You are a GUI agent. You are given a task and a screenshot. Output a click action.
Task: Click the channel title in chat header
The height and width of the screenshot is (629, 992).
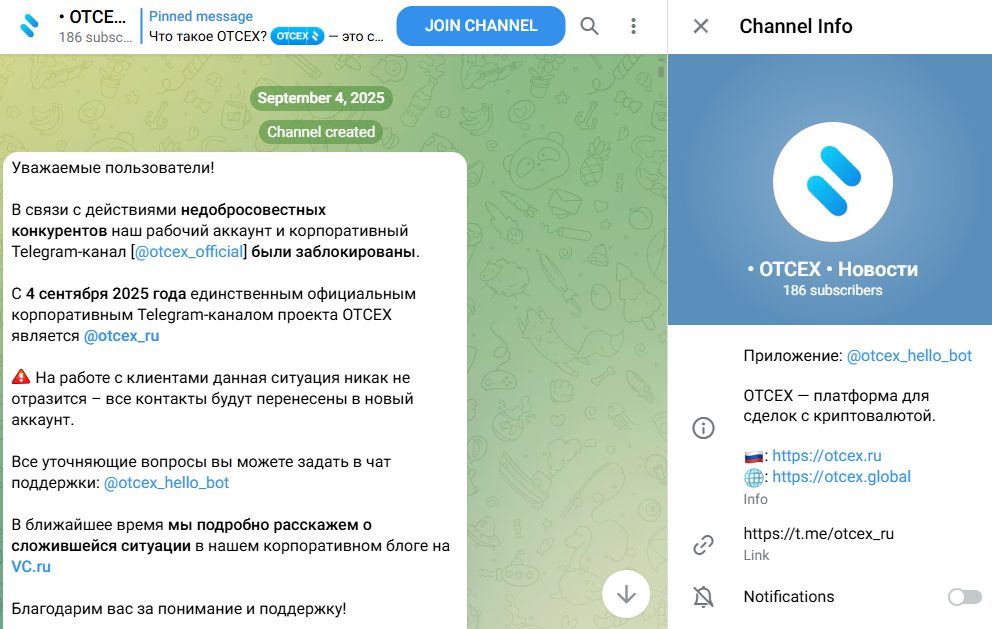coord(92,17)
